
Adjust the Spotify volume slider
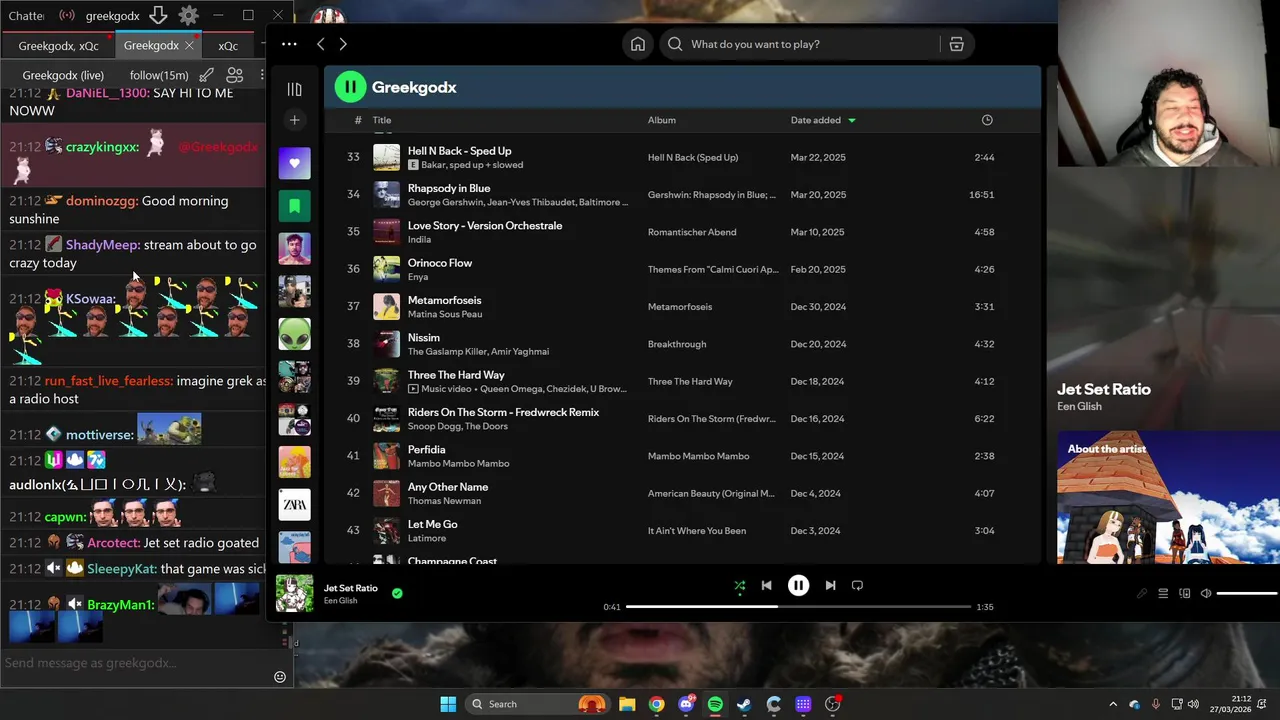(x=1246, y=593)
